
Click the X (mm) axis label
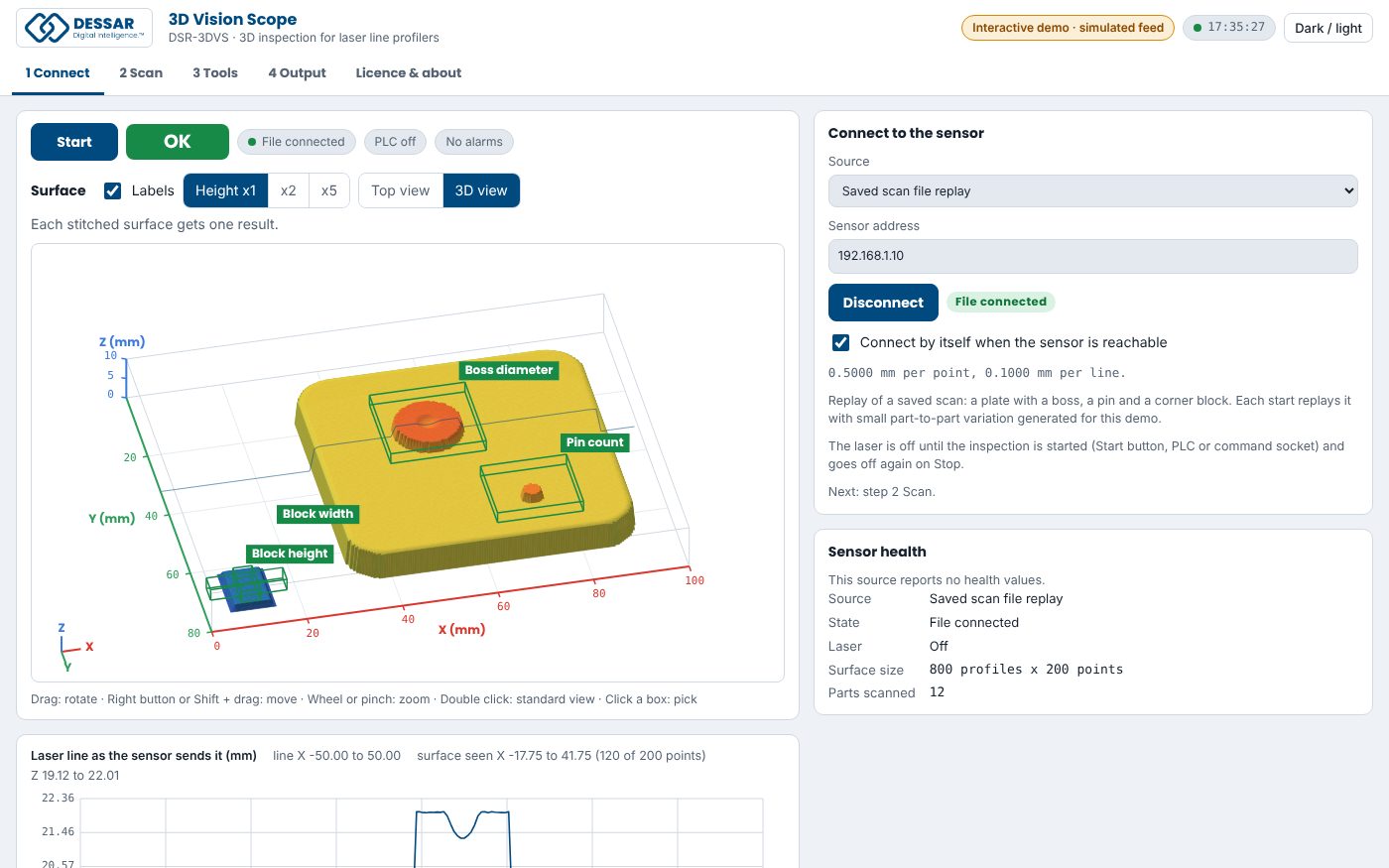(x=462, y=630)
